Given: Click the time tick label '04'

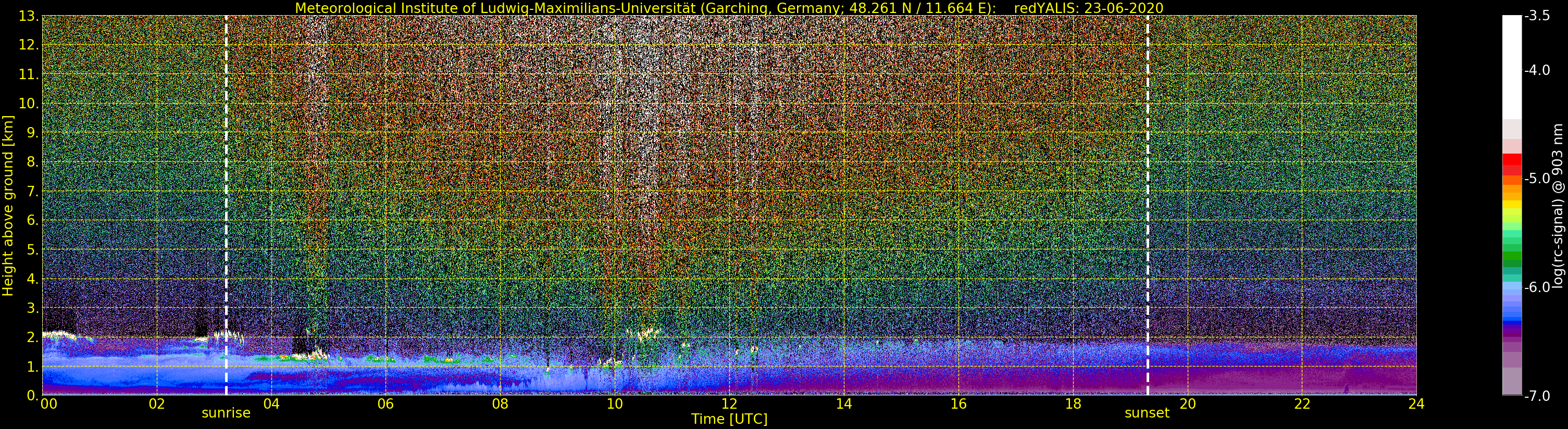Looking at the screenshot, I should click(x=271, y=403).
